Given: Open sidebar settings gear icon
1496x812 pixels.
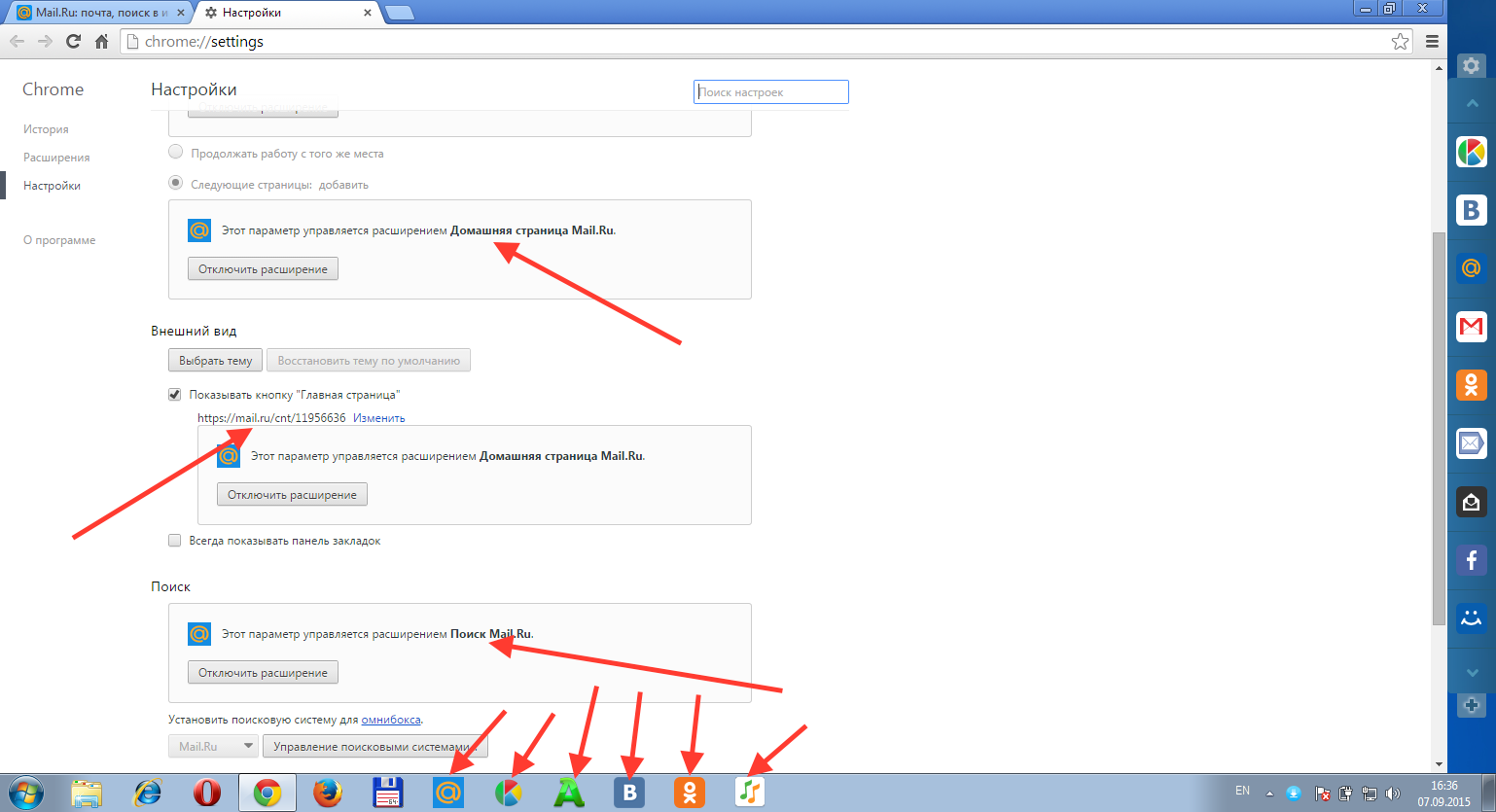Looking at the screenshot, I should pyautogui.click(x=1471, y=65).
